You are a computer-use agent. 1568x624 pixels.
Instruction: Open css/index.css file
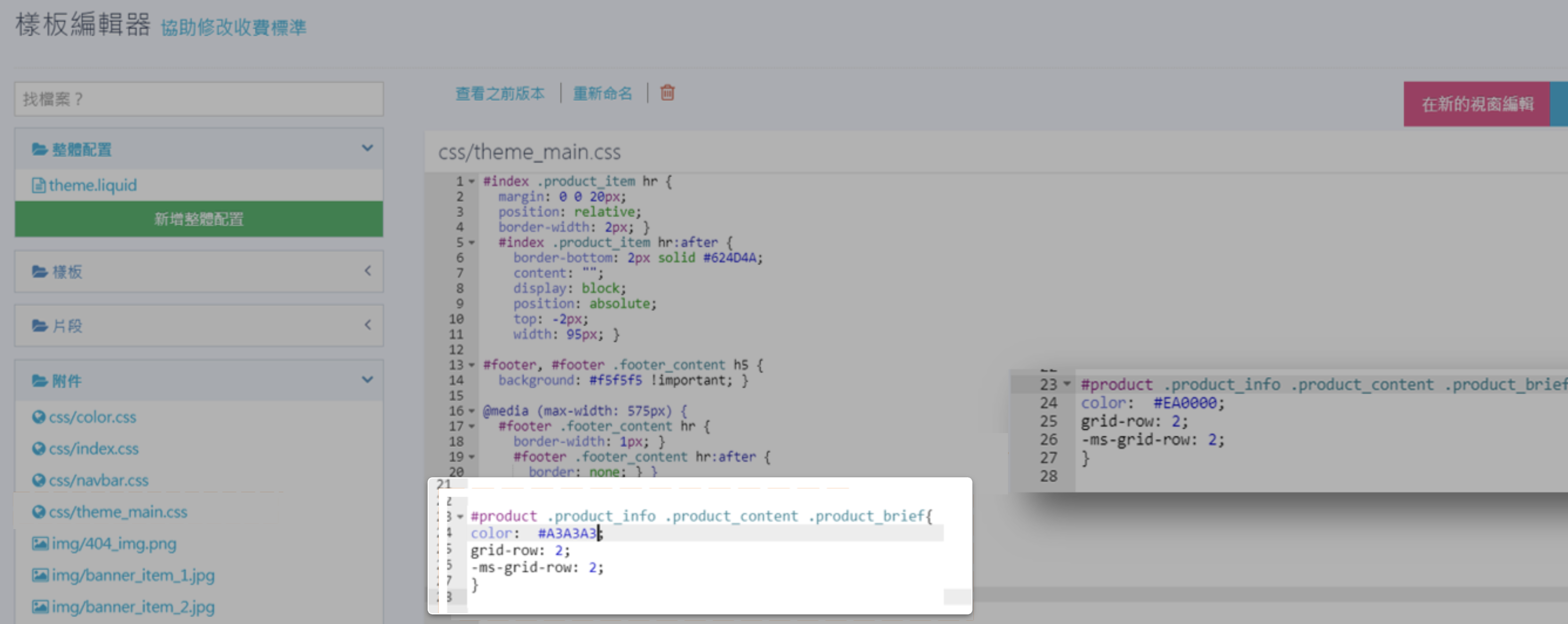(94, 449)
